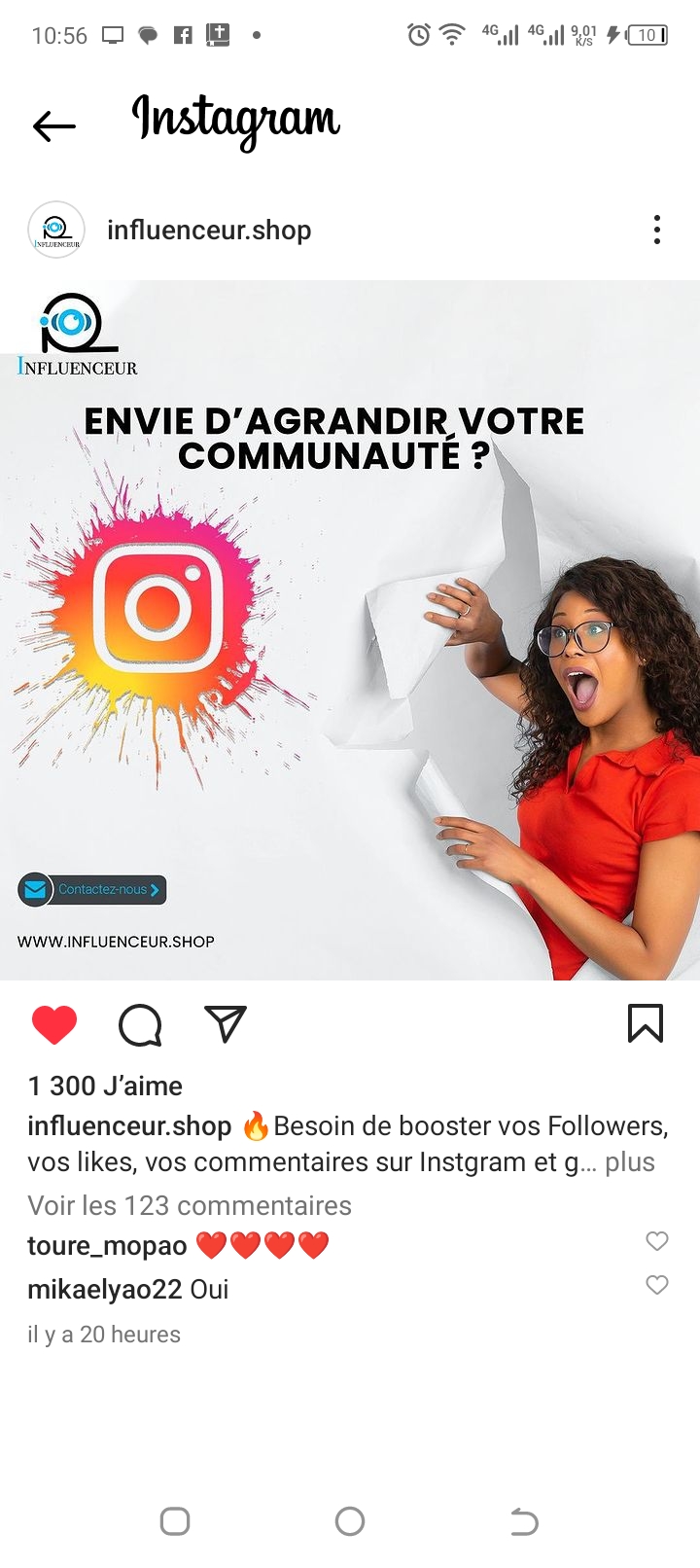The width and height of the screenshot is (700, 1568).
Task: Toggle the red heart like button
Action: [x=54, y=1025]
